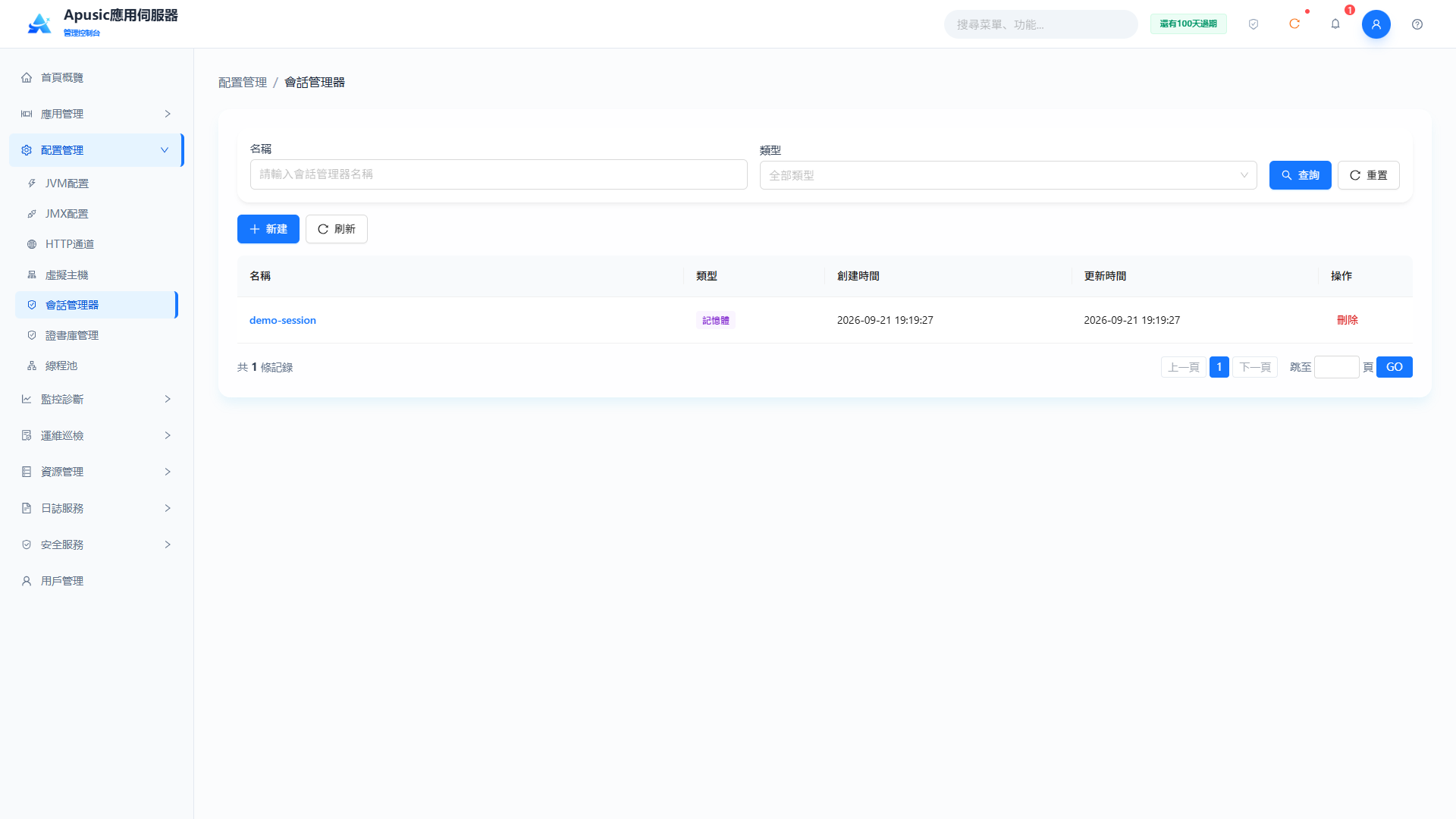This screenshot has width=1456, height=819.
Task: Click the shield icon in top bar
Action: coord(1254,24)
